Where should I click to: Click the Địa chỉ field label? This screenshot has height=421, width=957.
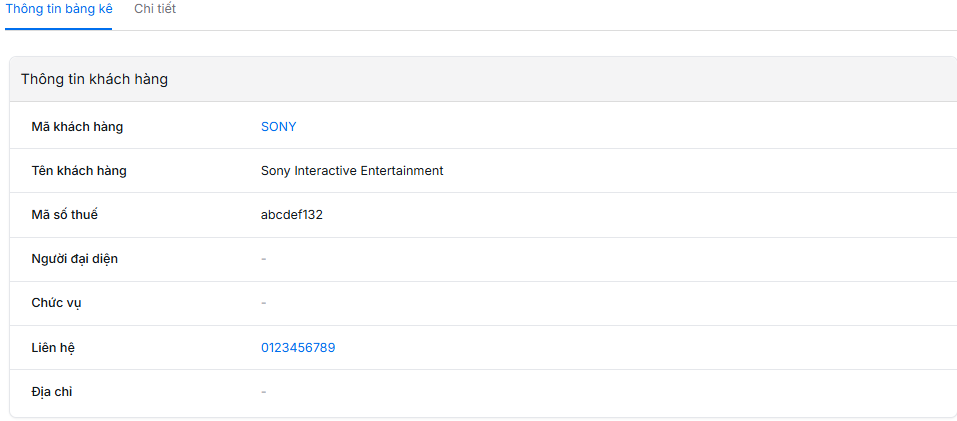pyautogui.click(x=52, y=392)
